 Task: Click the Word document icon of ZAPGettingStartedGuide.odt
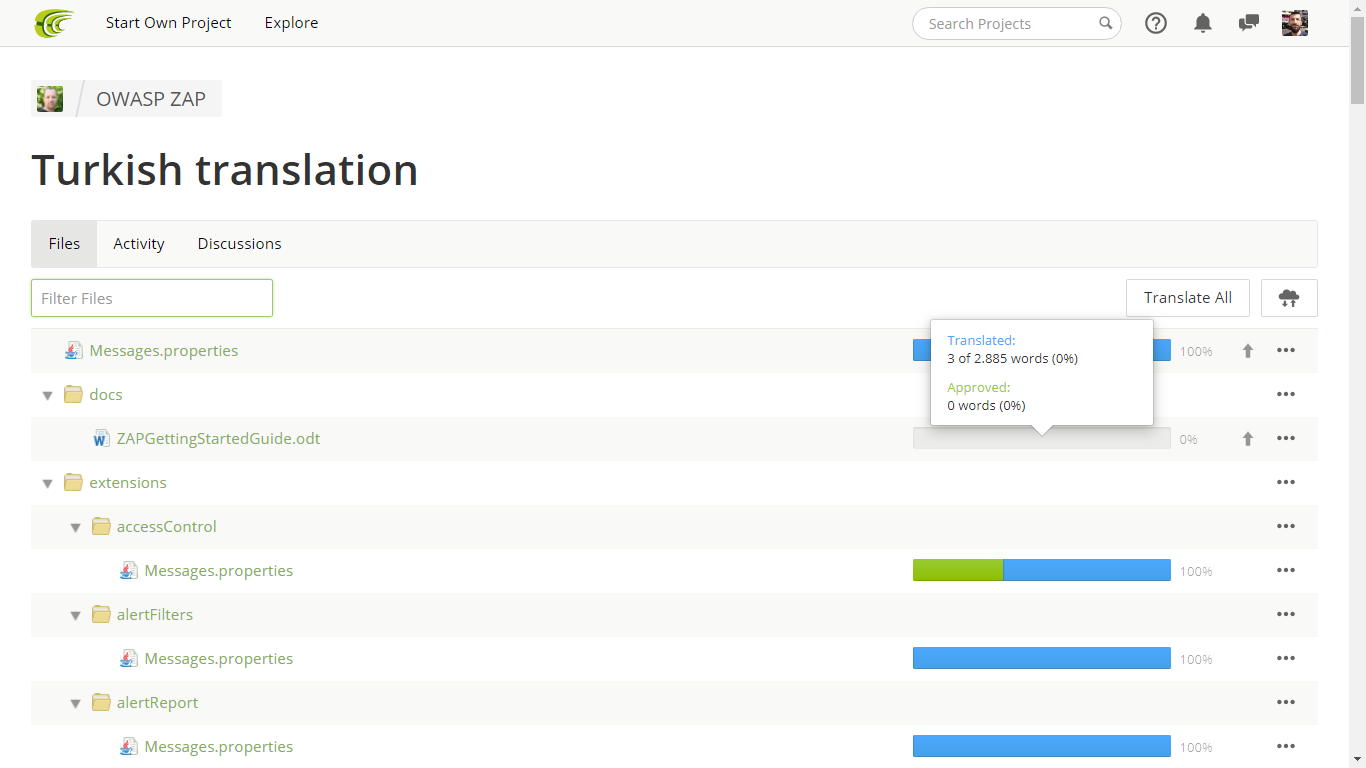pyautogui.click(x=101, y=438)
